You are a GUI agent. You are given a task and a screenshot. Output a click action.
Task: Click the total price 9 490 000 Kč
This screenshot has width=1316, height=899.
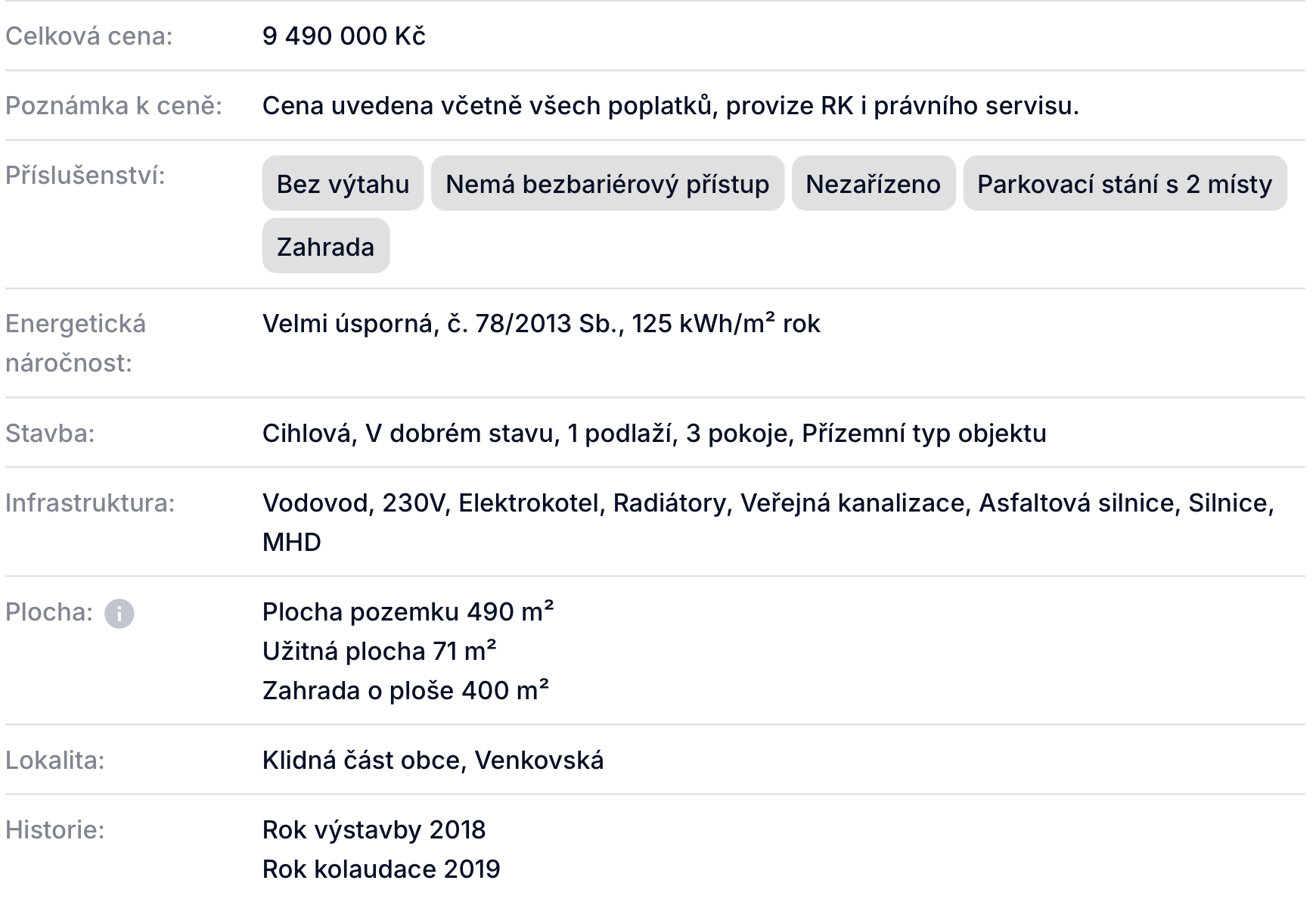click(x=343, y=36)
